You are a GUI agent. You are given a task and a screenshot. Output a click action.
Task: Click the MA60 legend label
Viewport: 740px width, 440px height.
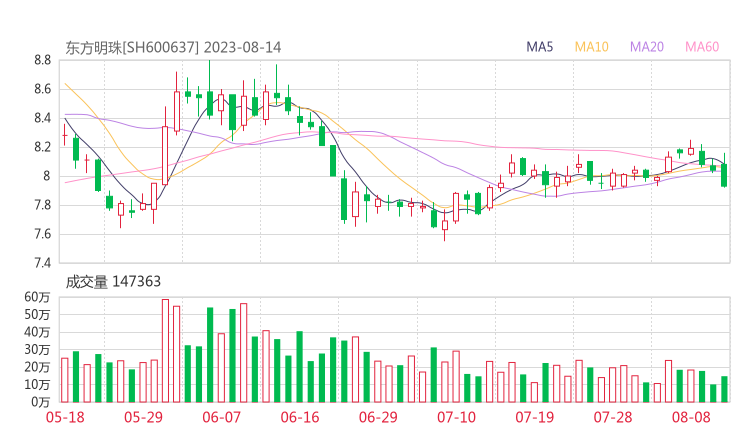702,47
